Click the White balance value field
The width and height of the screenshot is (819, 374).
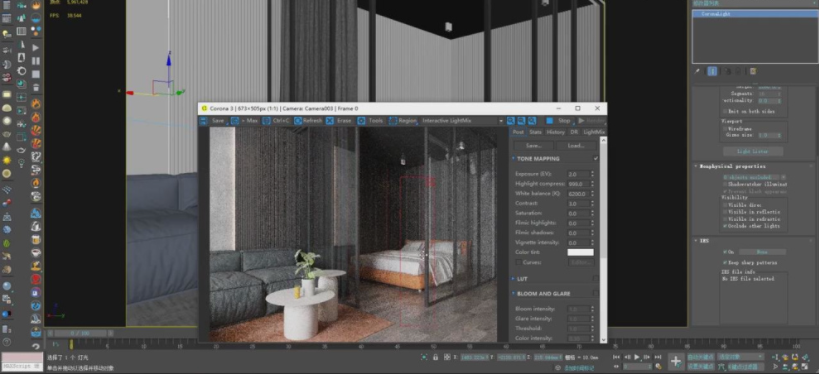coord(578,194)
